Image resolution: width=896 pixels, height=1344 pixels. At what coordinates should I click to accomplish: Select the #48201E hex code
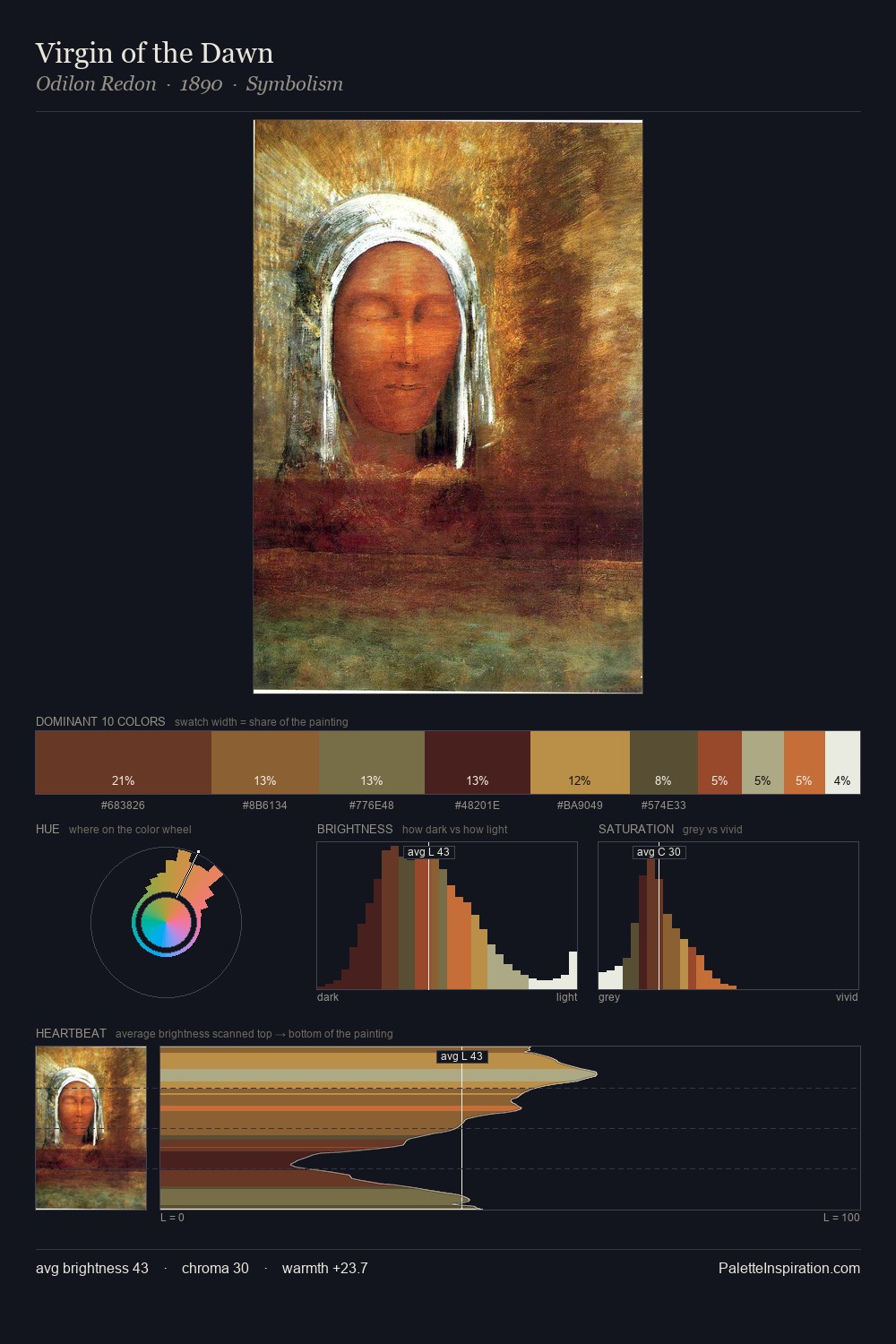478,806
